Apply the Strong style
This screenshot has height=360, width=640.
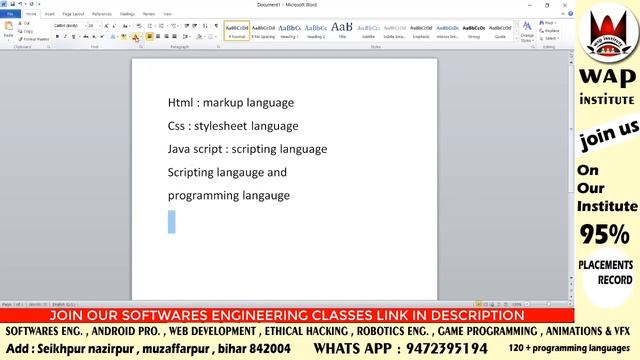point(473,31)
